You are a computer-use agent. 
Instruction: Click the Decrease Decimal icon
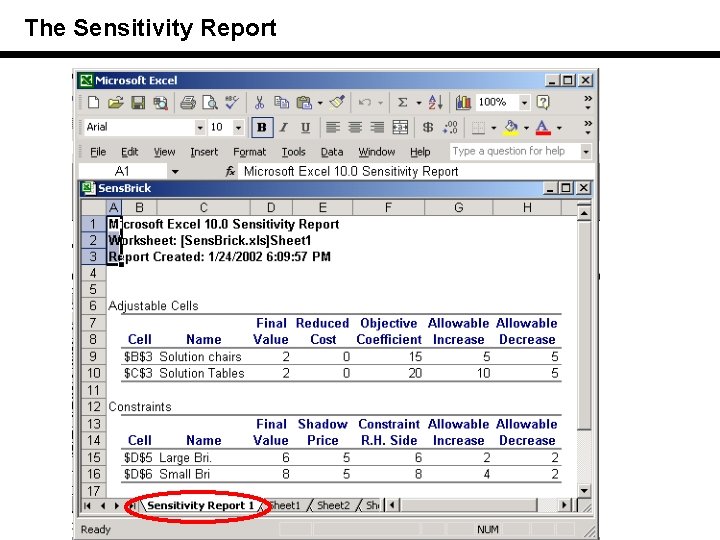coord(450,127)
